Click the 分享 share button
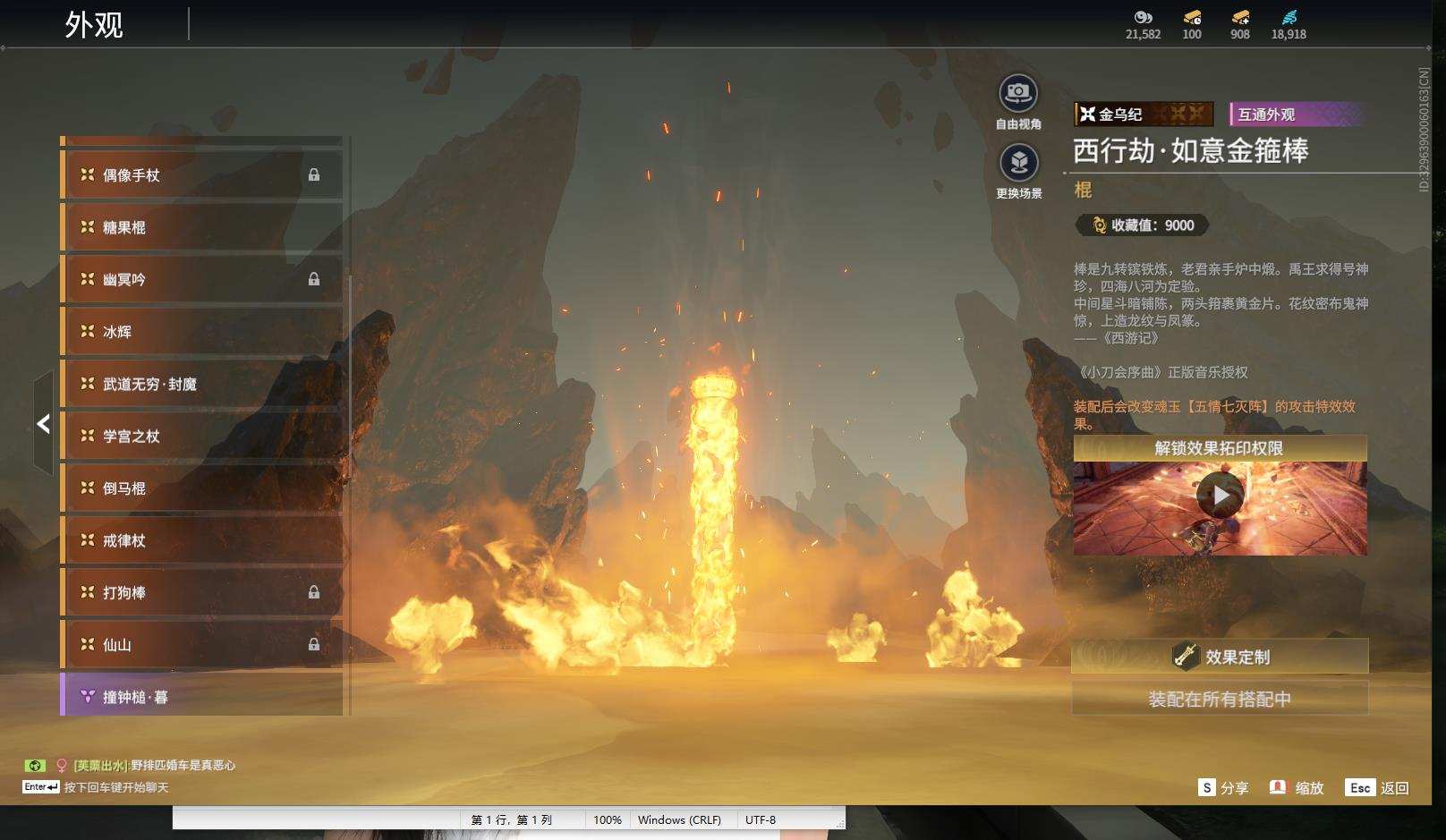 click(x=1223, y=787)
